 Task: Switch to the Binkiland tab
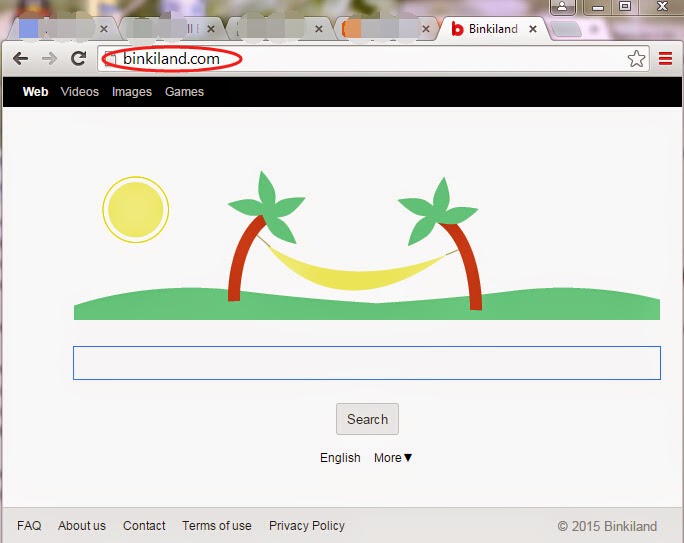pyautogui.click(x=493, y=29)
